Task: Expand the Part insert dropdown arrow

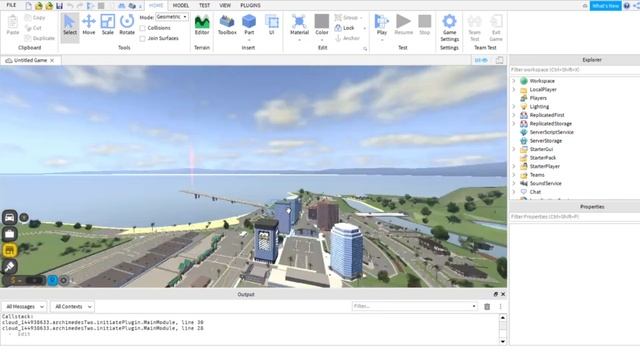Action: pyautogui.click(x=249, y=40)
